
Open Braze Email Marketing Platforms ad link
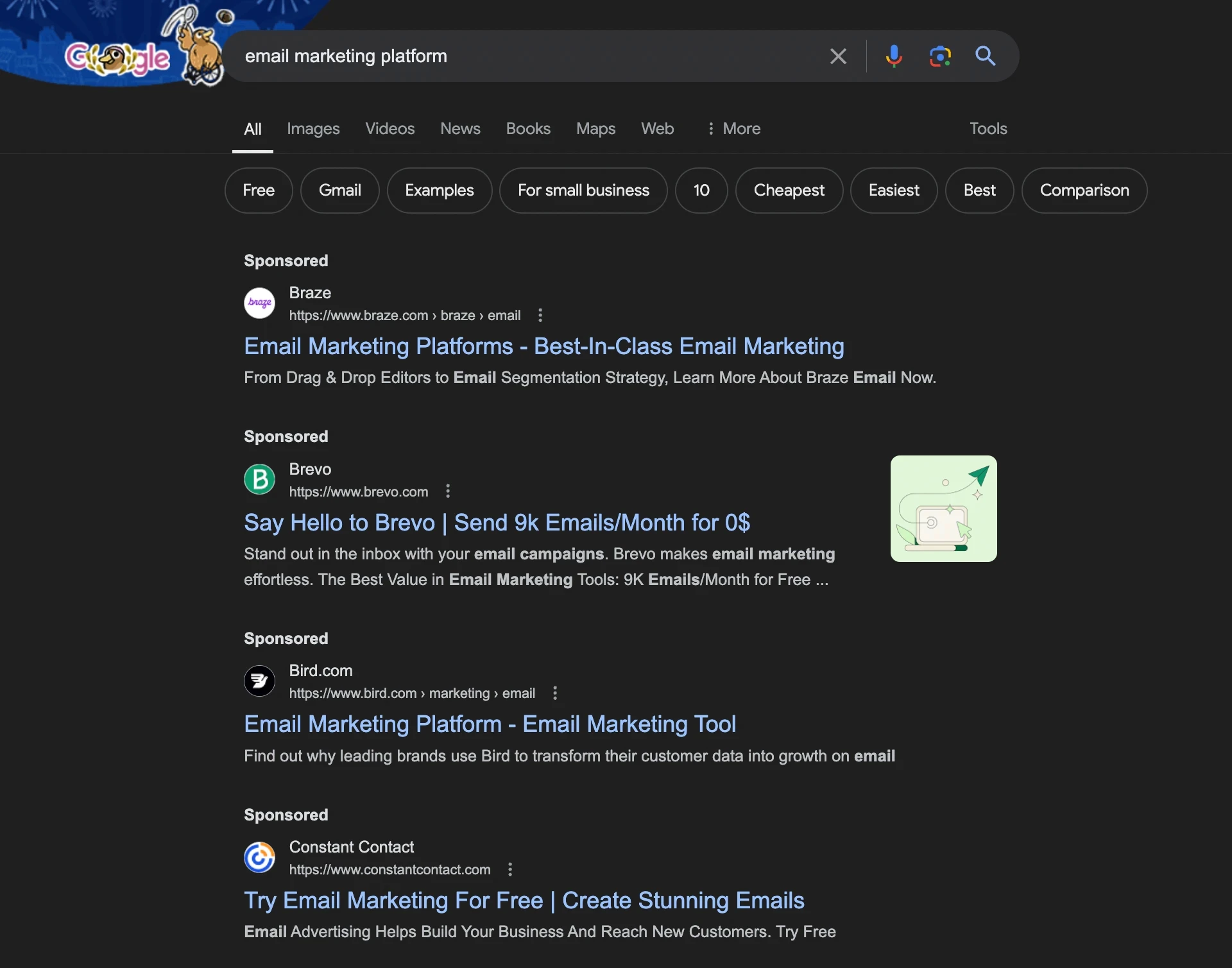pos(544,346)
